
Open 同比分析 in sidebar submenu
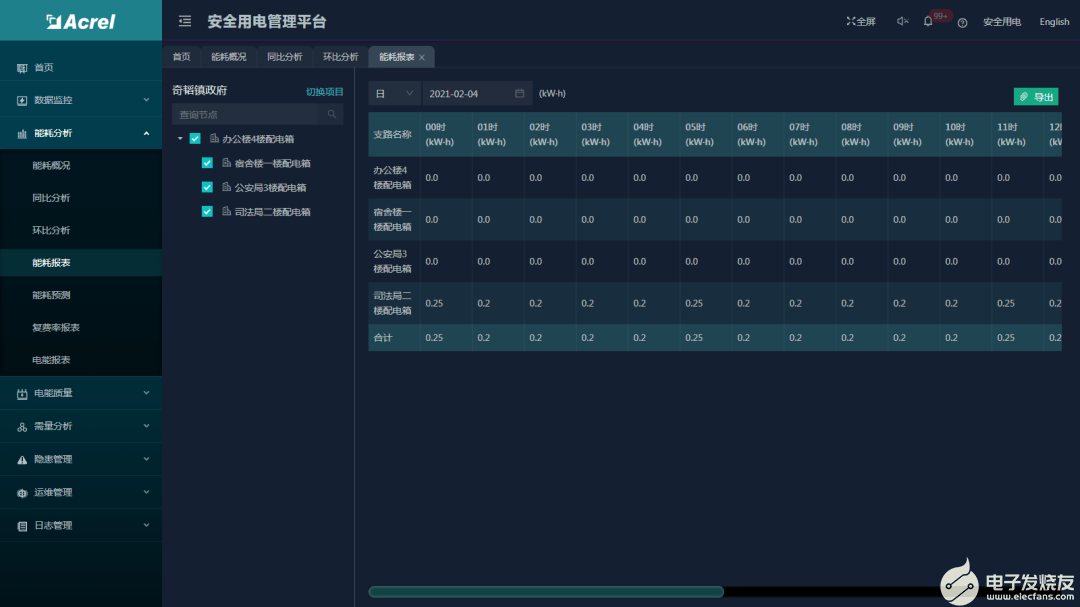click(x=51, y=198)
